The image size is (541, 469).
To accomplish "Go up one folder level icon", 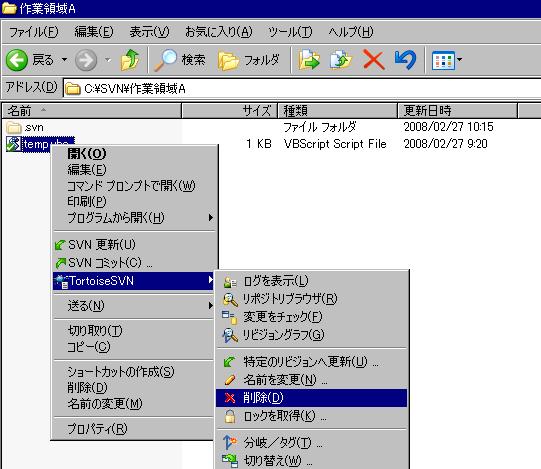I will (x=130, y=60).
